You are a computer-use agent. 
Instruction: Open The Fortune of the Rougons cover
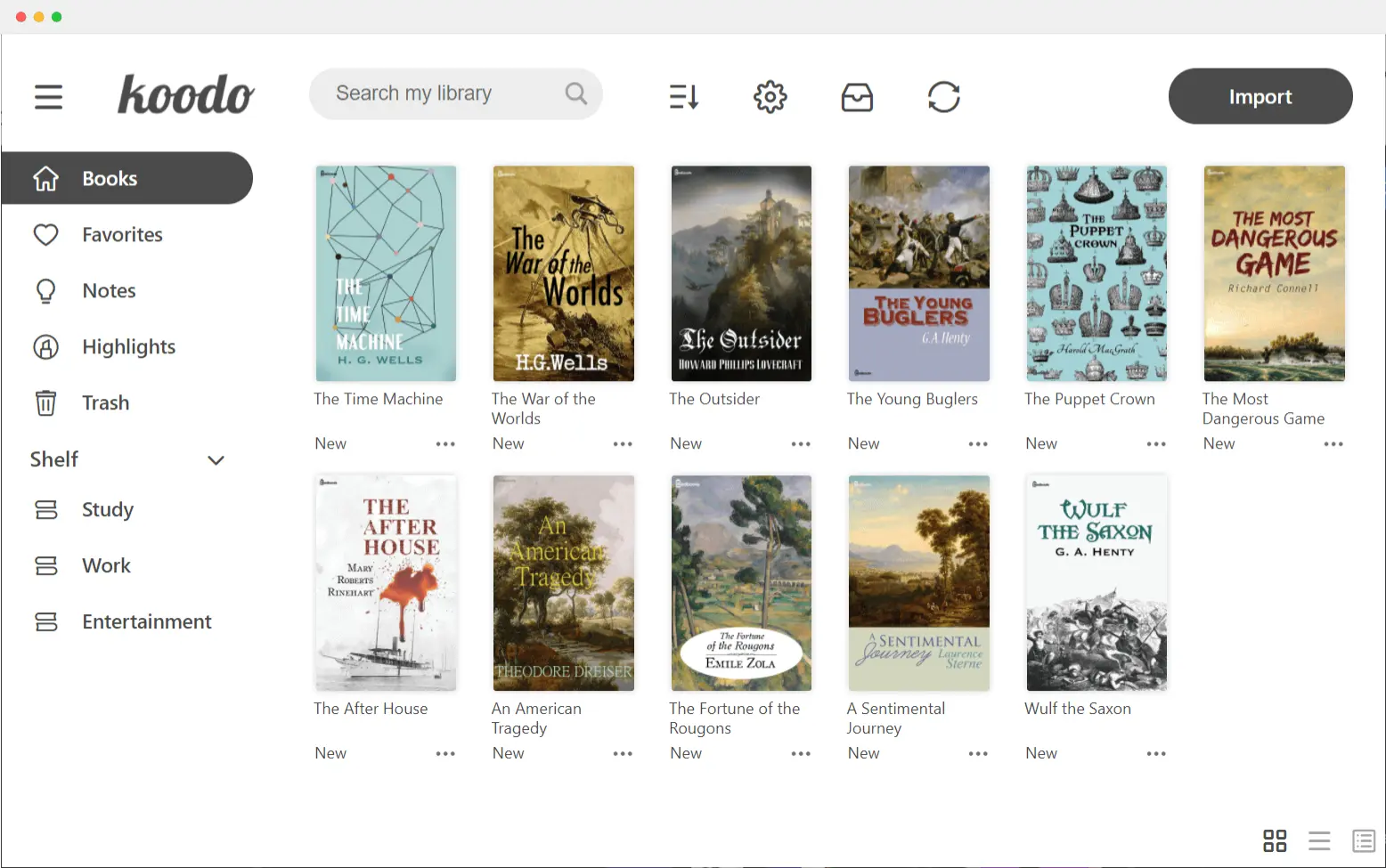point(741,583)
